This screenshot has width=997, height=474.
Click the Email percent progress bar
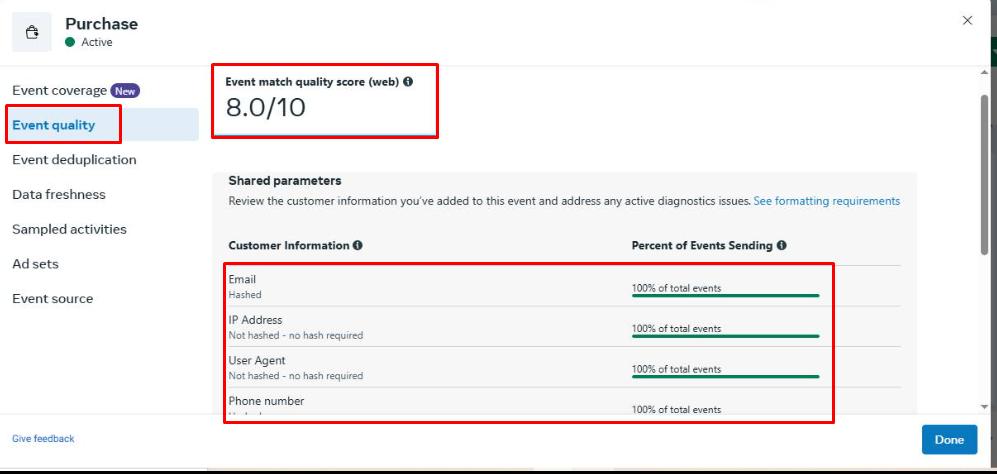pyautogui.click(x=725, y=296)
